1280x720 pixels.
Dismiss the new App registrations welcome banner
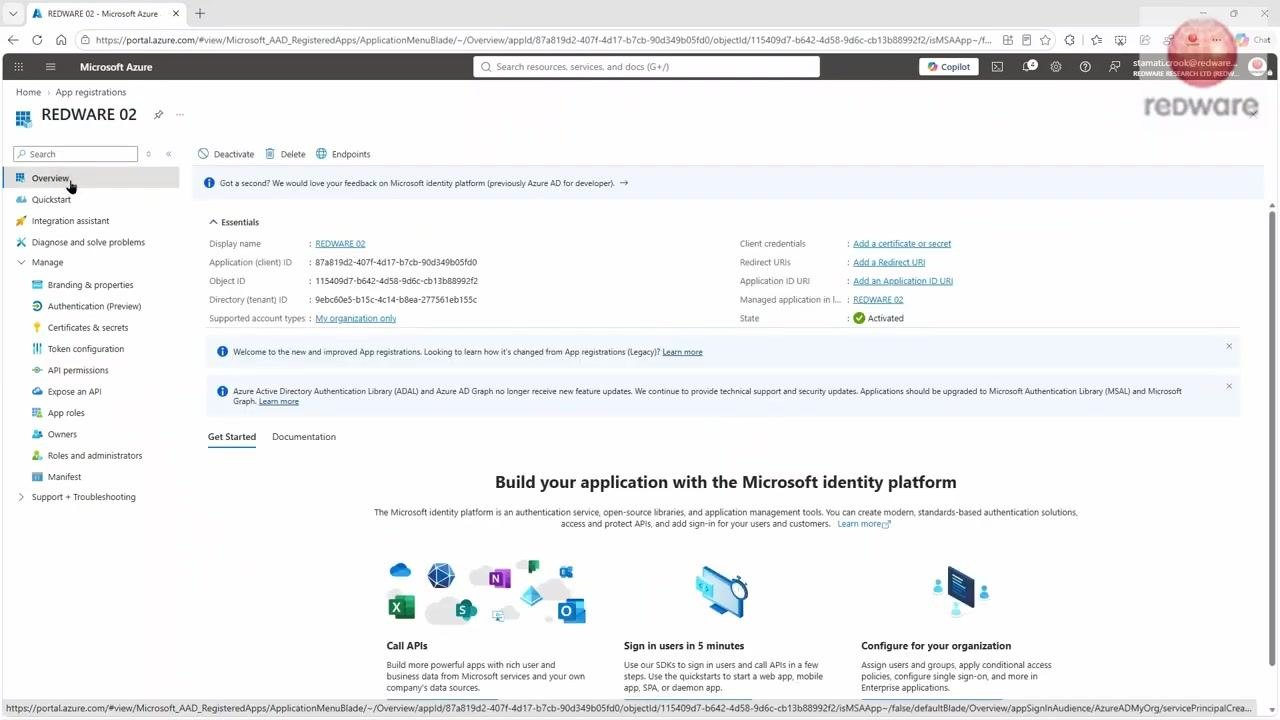pos(1229,346)
